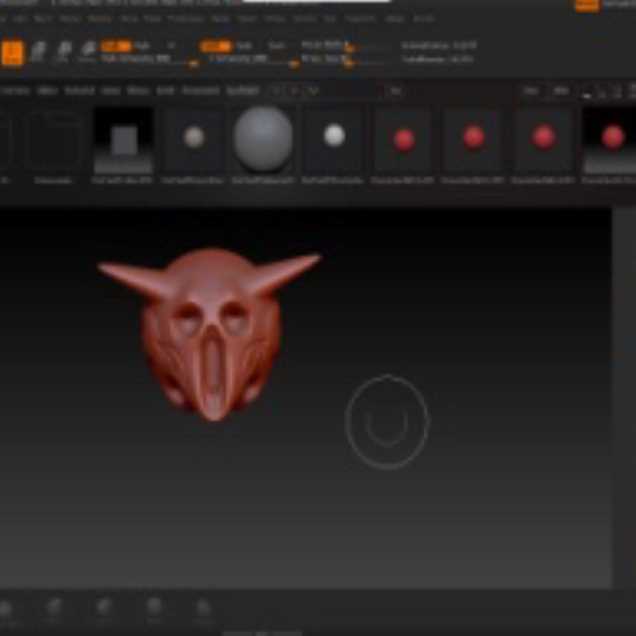Enable the Zsub mode button
Viewport: 636px width, 636px height.
[x=244, y=46]
